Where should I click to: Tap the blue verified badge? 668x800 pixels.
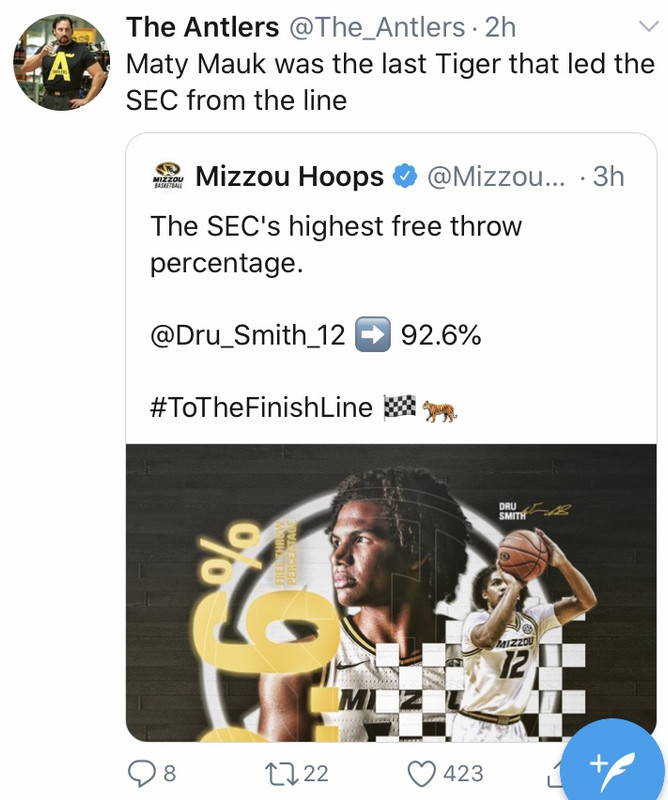coord(403,177)
